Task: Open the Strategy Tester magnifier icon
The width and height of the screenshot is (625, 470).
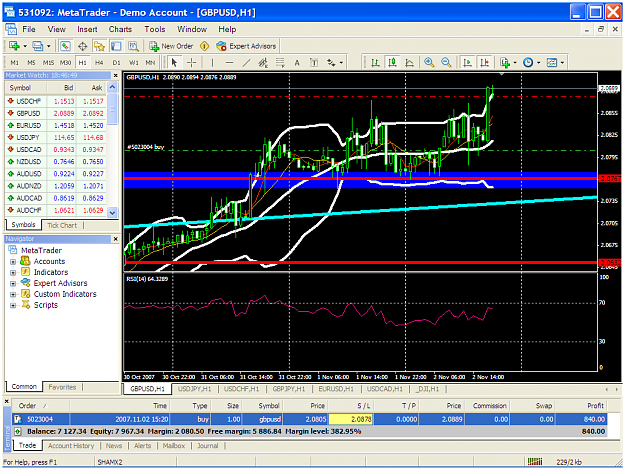Action: pyautogui.click(x=133, y=46)
